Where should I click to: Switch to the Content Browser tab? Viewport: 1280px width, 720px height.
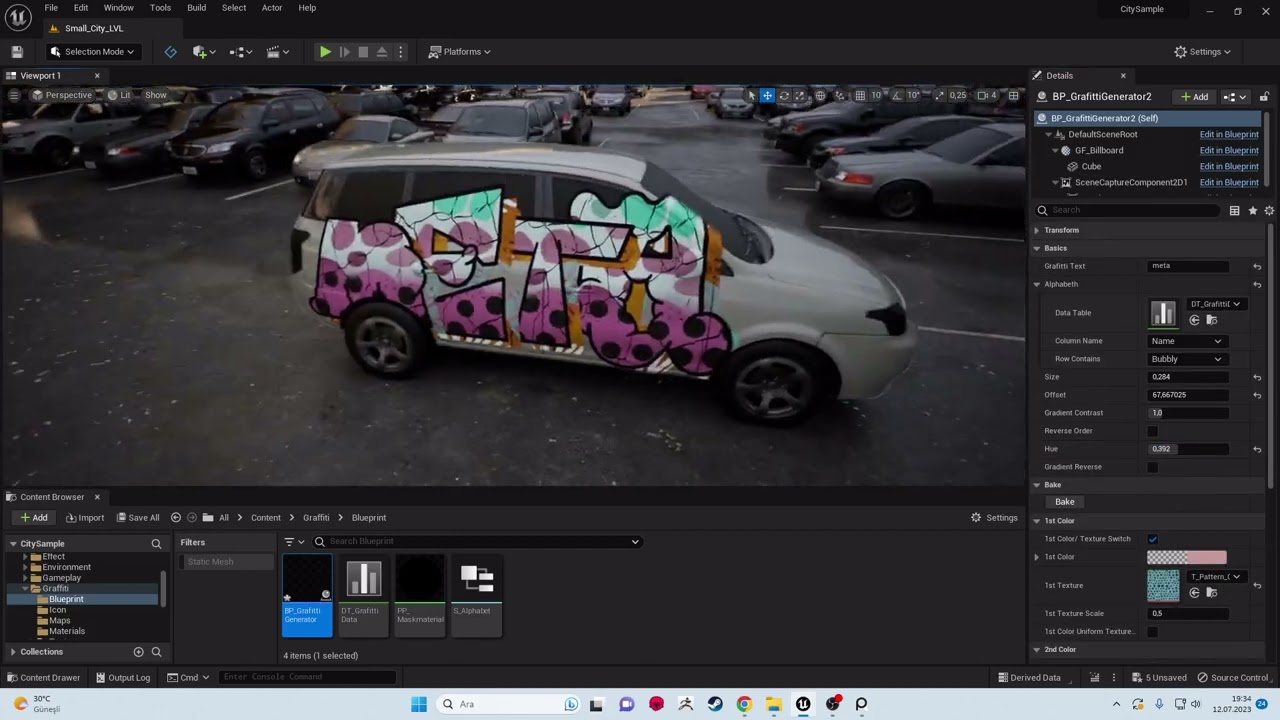pyautogui.click(x=52, y=497)
